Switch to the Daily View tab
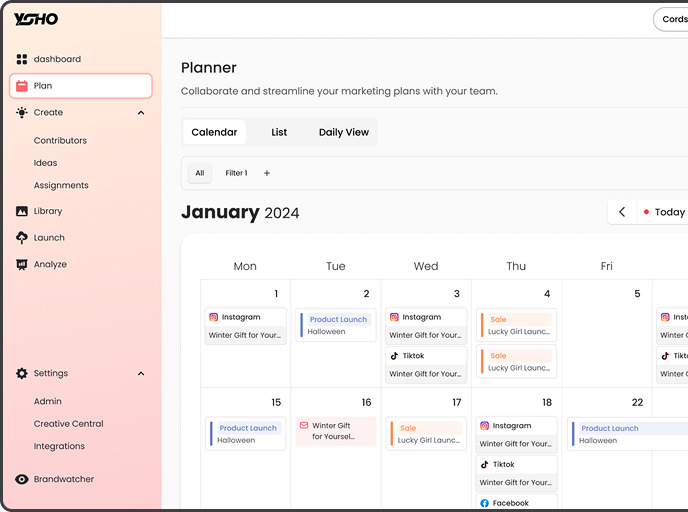The image size is (688, 512). [344, 132]
